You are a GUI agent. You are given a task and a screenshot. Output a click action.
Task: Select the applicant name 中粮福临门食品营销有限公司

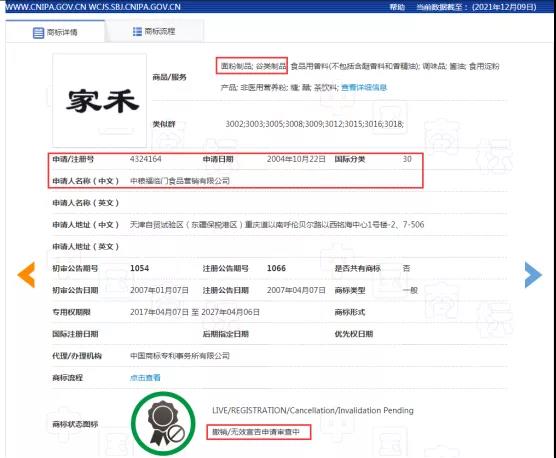pos(180,181)
